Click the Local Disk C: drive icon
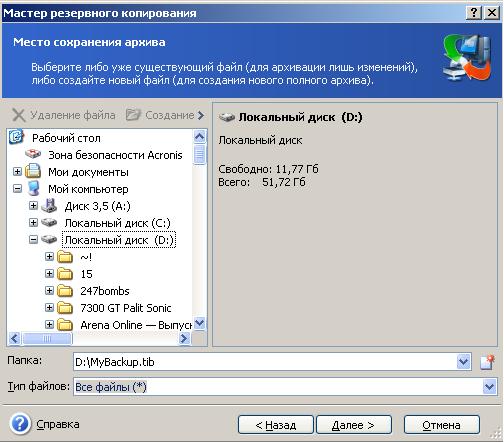This screenshot has width=504, height=442. click(x=49, y=222)
